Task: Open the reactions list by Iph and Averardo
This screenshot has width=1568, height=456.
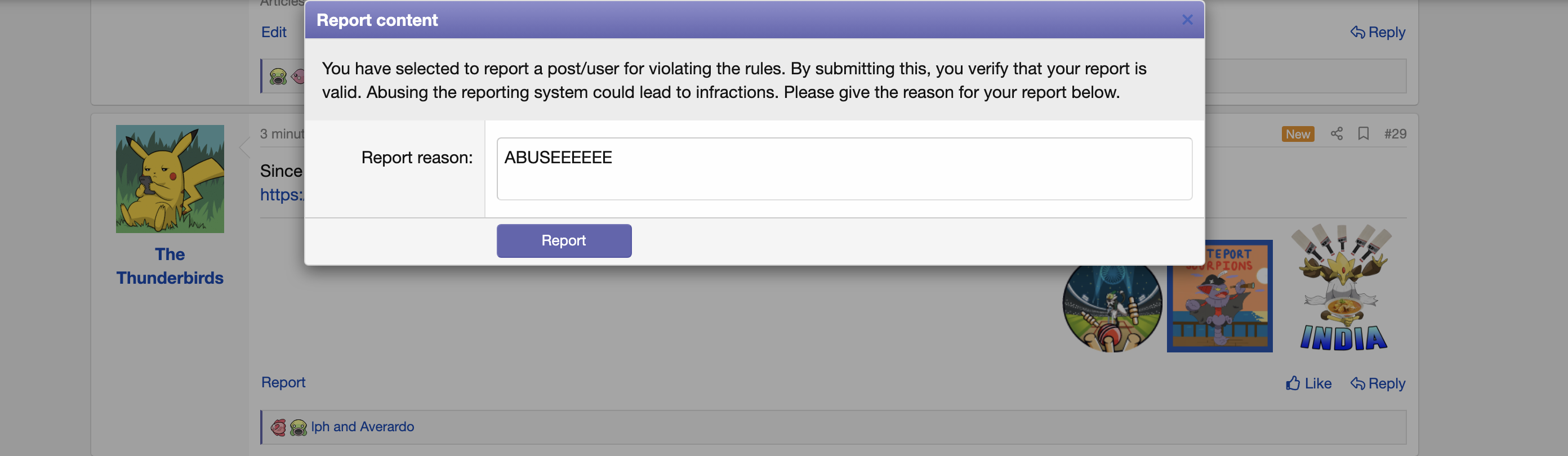Action: (x=362, y=427)
